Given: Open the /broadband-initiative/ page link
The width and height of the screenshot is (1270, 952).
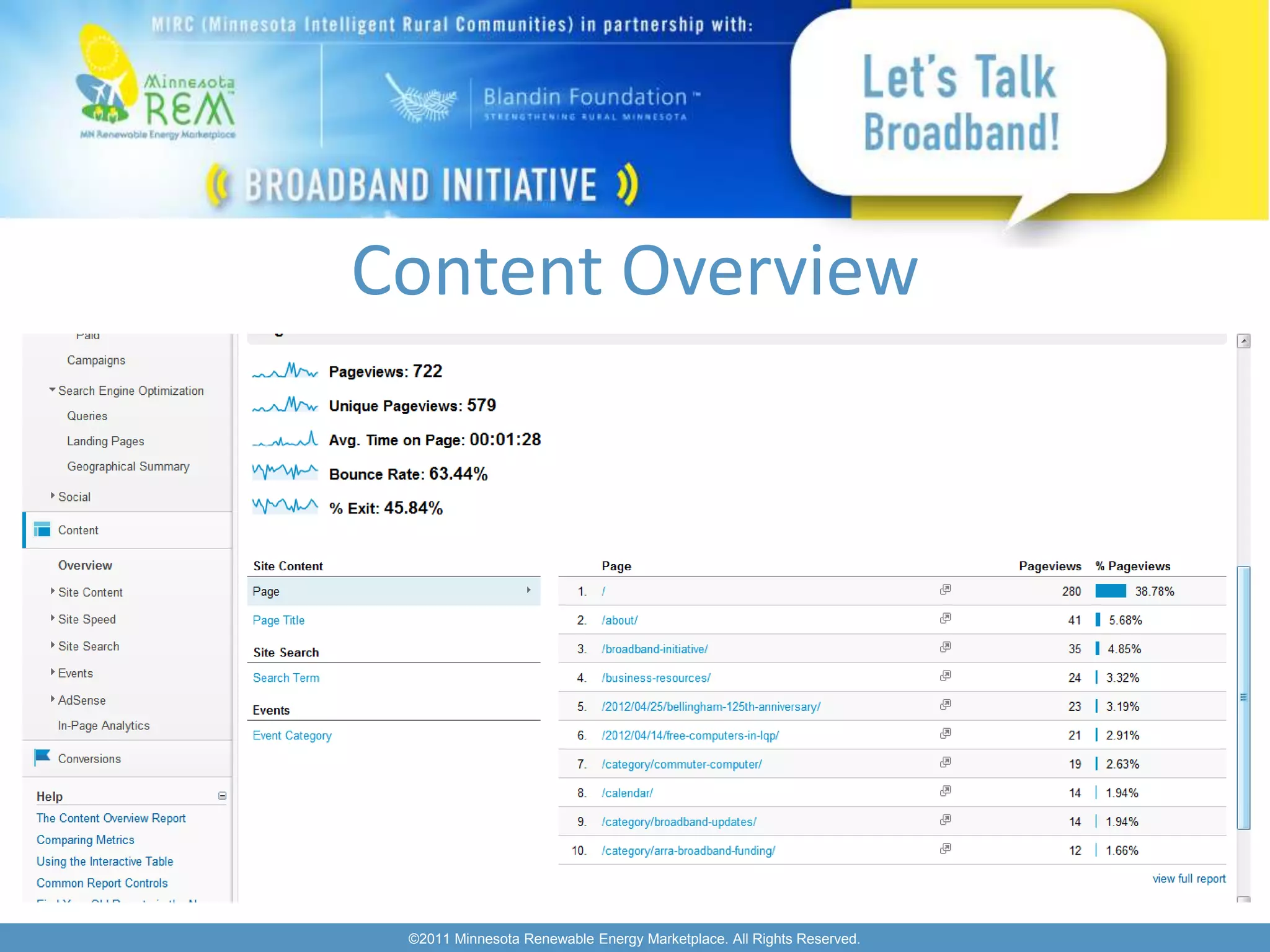Looking at the screenshot, I should 655,649.
